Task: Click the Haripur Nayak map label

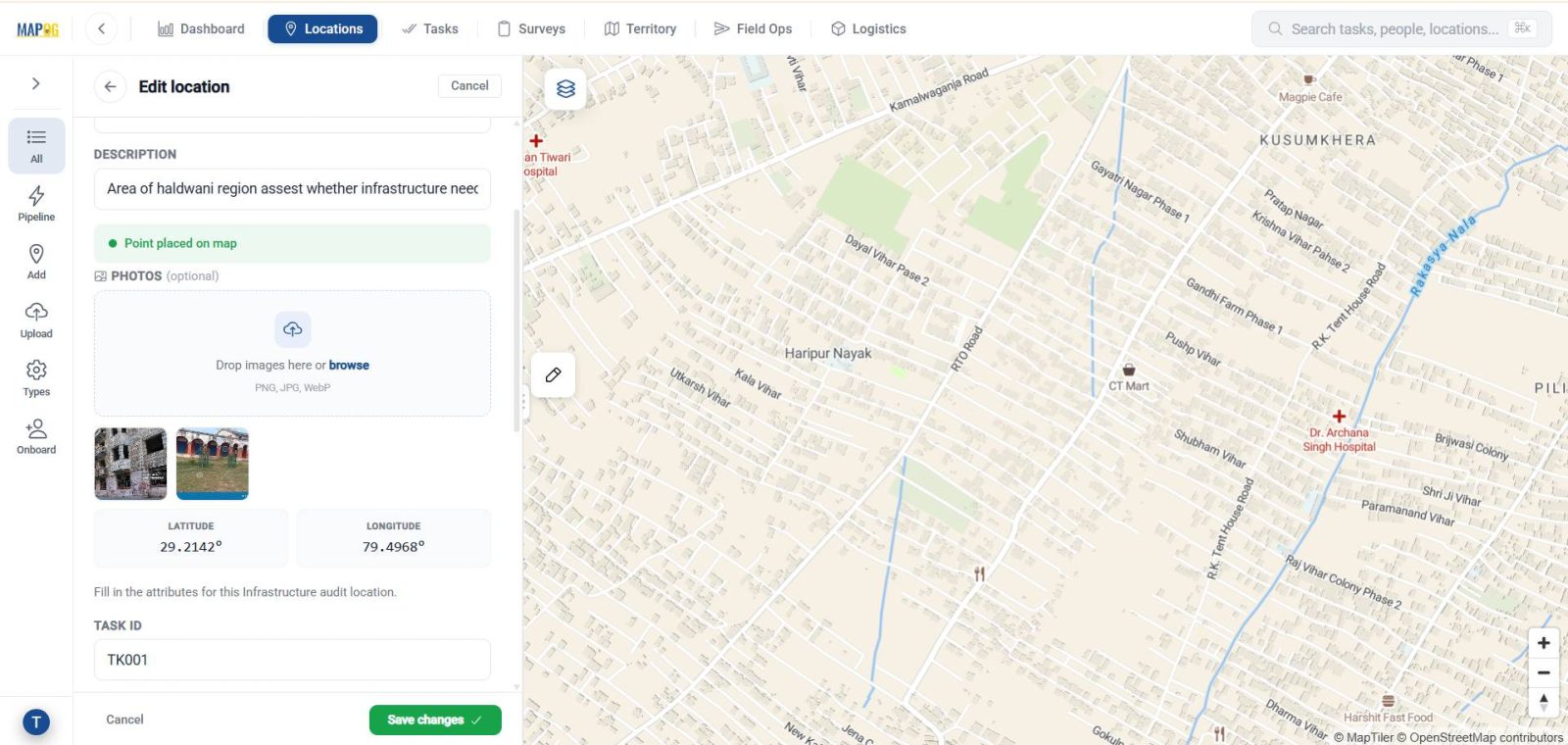Action: [x=828, y=353]
